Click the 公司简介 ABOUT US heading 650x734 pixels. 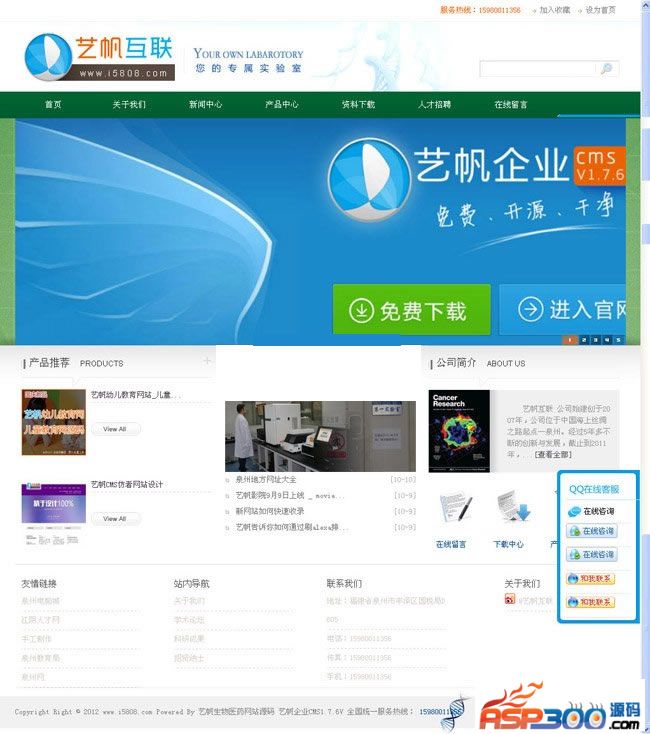pos(481,363)
